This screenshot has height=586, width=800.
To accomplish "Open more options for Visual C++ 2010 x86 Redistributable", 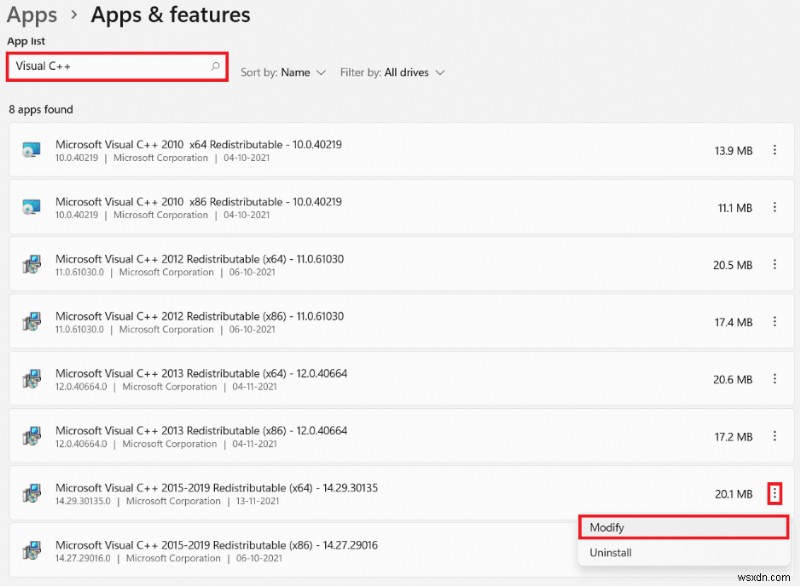I will coord(774,207).
